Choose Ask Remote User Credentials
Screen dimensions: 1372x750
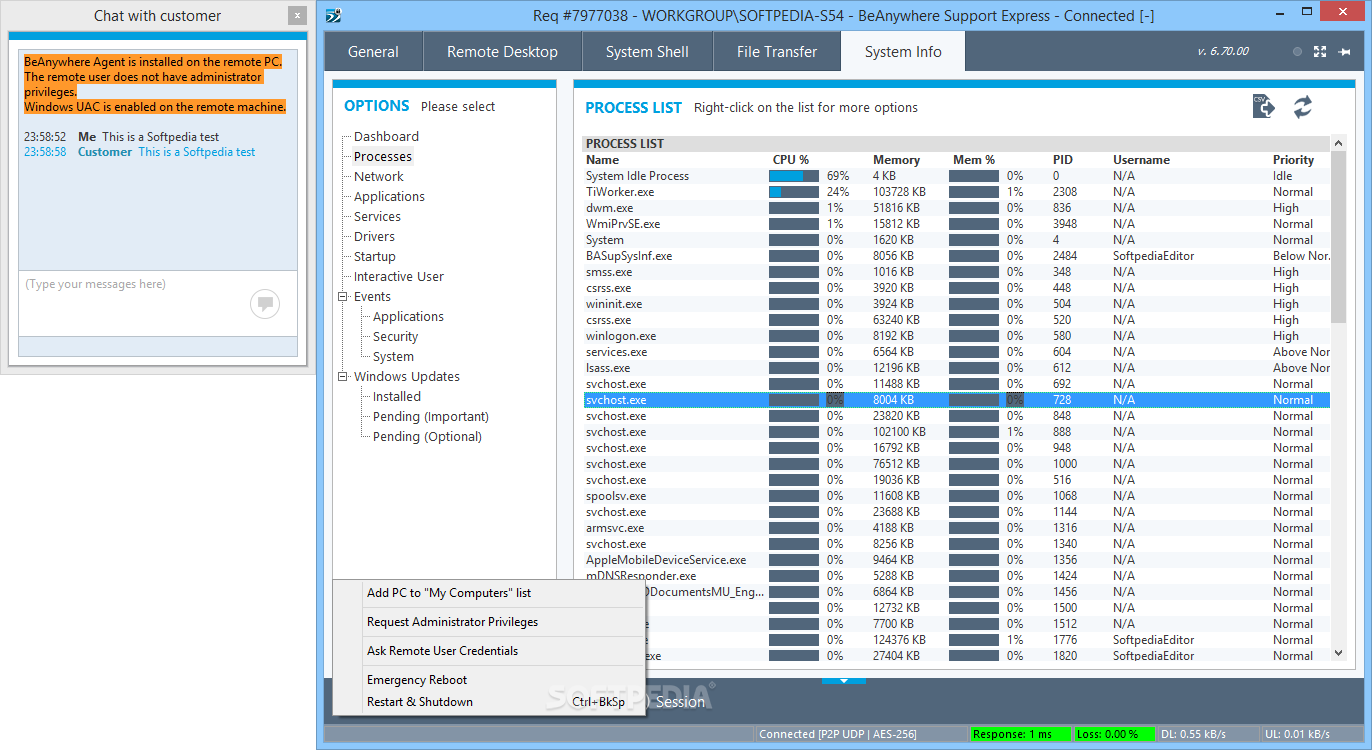tap(488, 651)
